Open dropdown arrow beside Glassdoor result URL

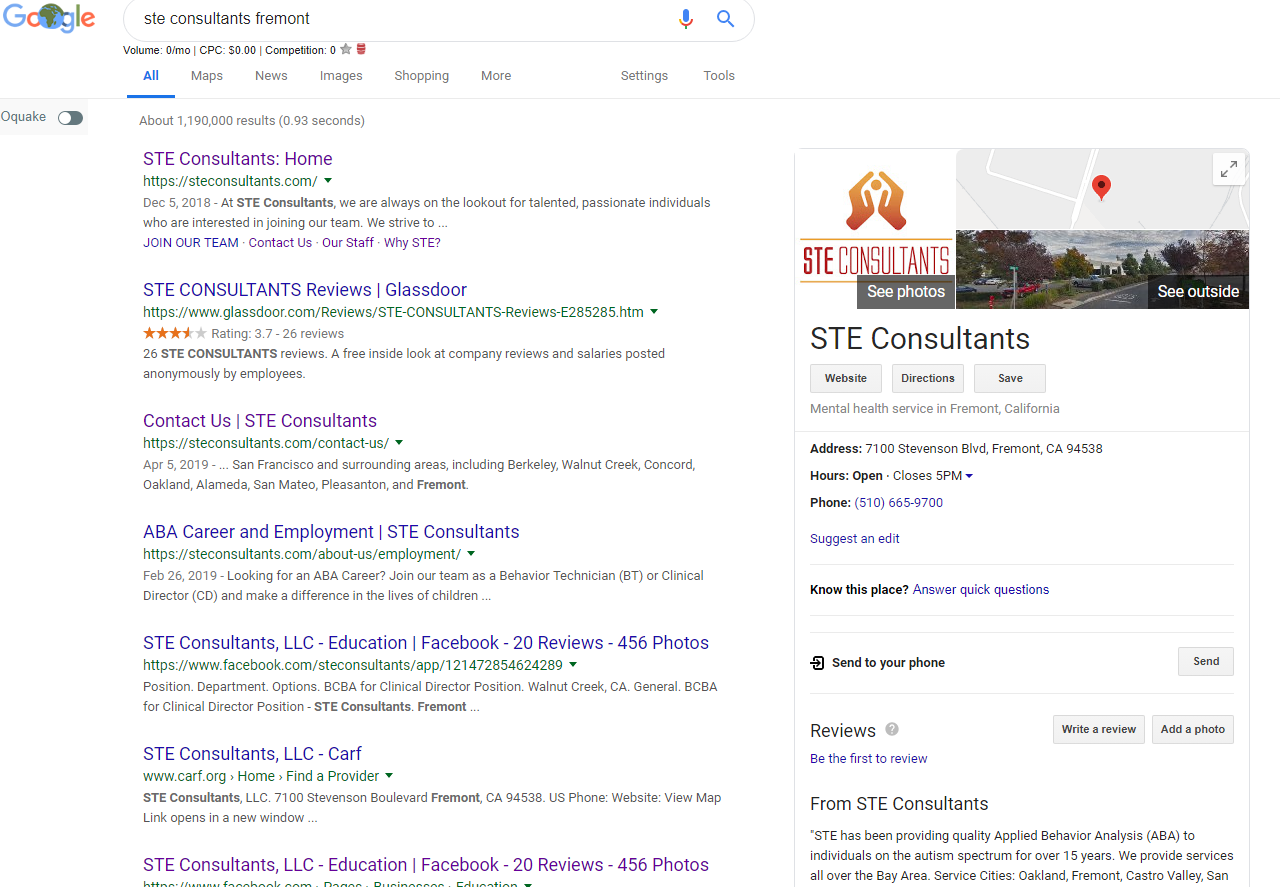654,312
